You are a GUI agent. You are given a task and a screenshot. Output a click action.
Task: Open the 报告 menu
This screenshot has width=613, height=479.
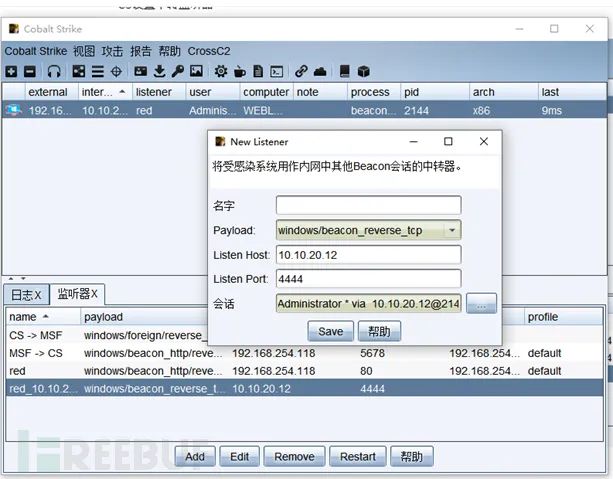[x=141, y=51]
